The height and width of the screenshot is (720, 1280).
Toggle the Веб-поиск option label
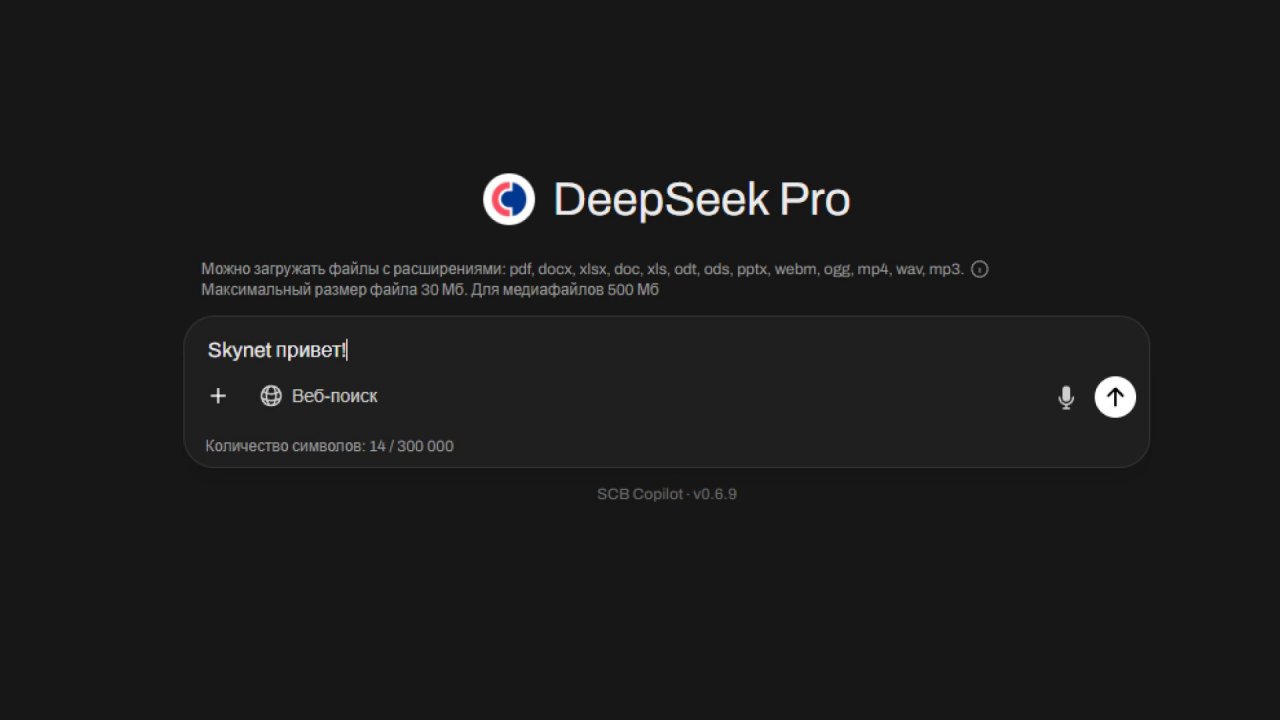coord(334,396)
